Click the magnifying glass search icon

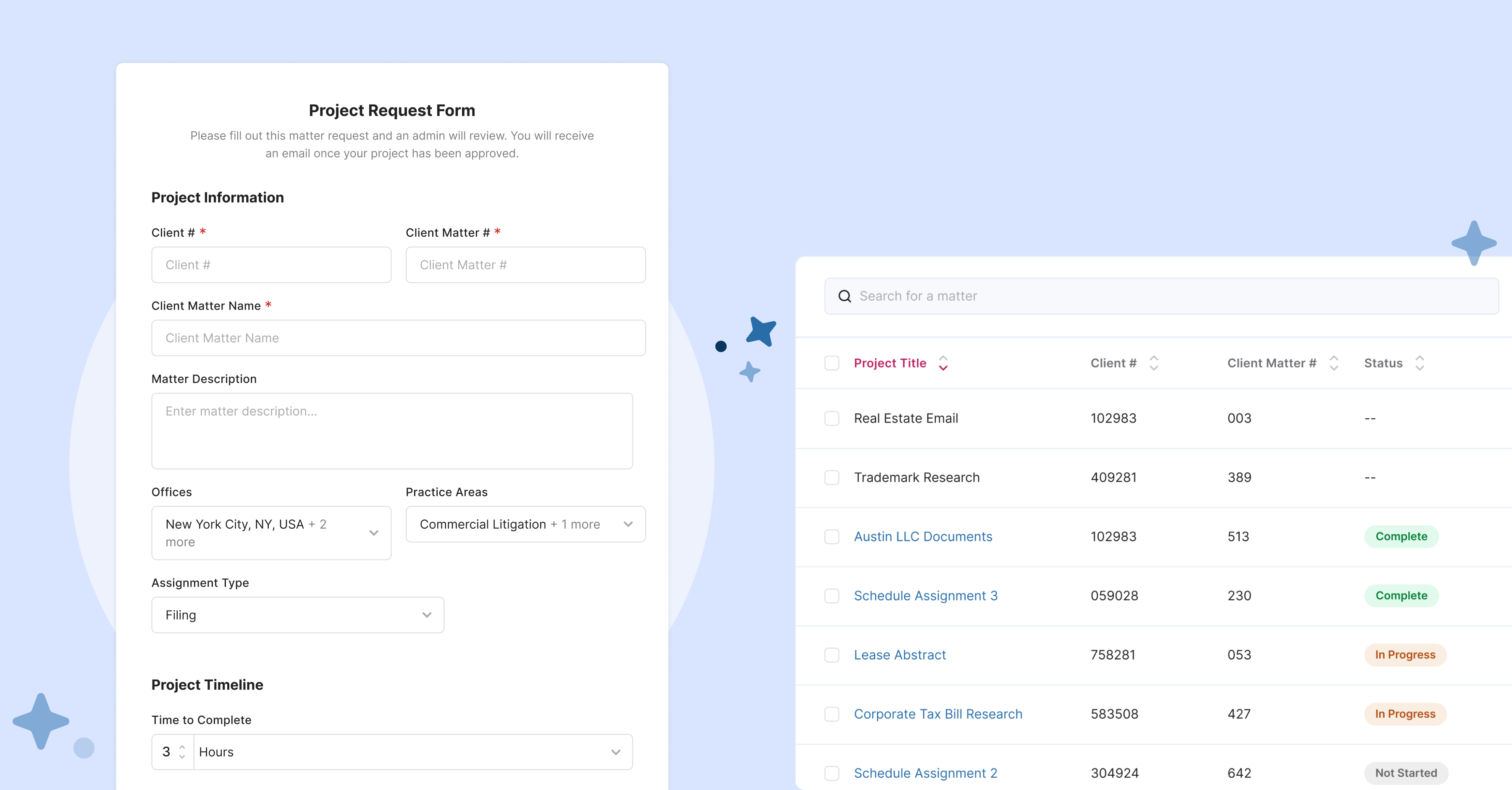[844, 296]
